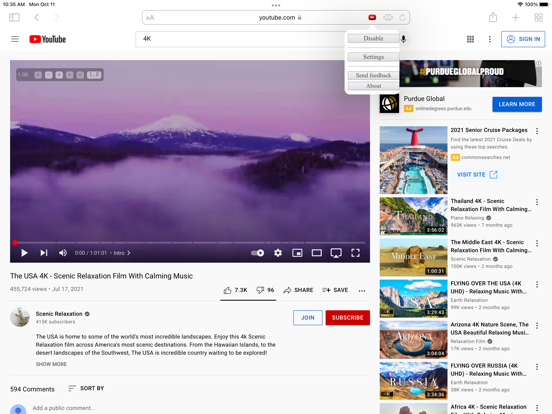Open a new tab with the plus icon

click(x=515, y=17)
